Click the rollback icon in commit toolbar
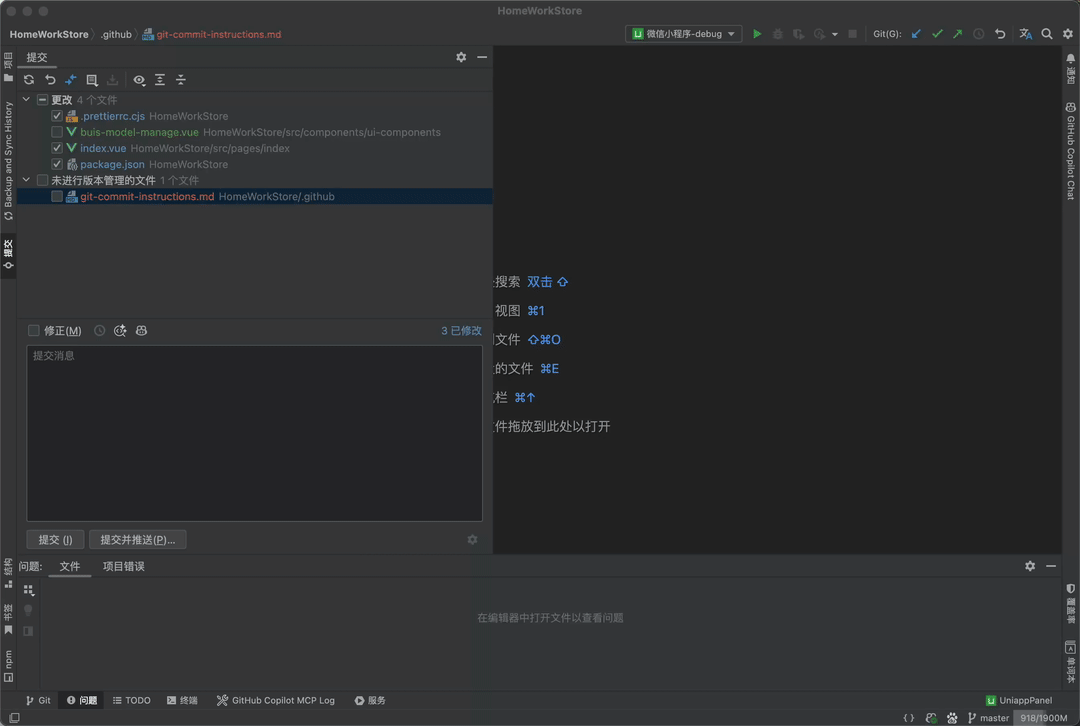1080x726 pixels. pos(50,80)
